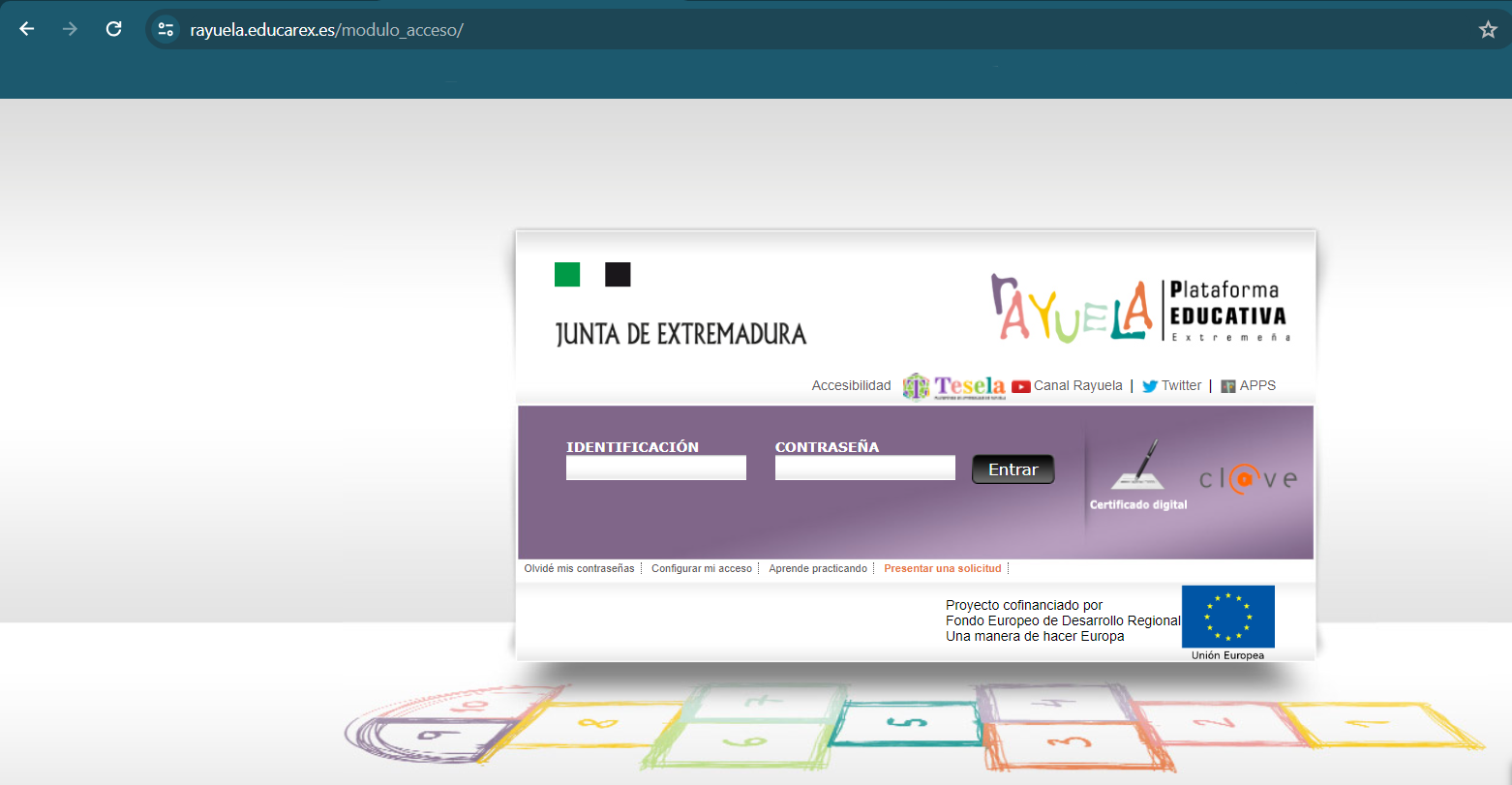This screenshot has width=1512, height=785.
Task: Open Presentar una solicitud link
Action: tap(943, 568)
